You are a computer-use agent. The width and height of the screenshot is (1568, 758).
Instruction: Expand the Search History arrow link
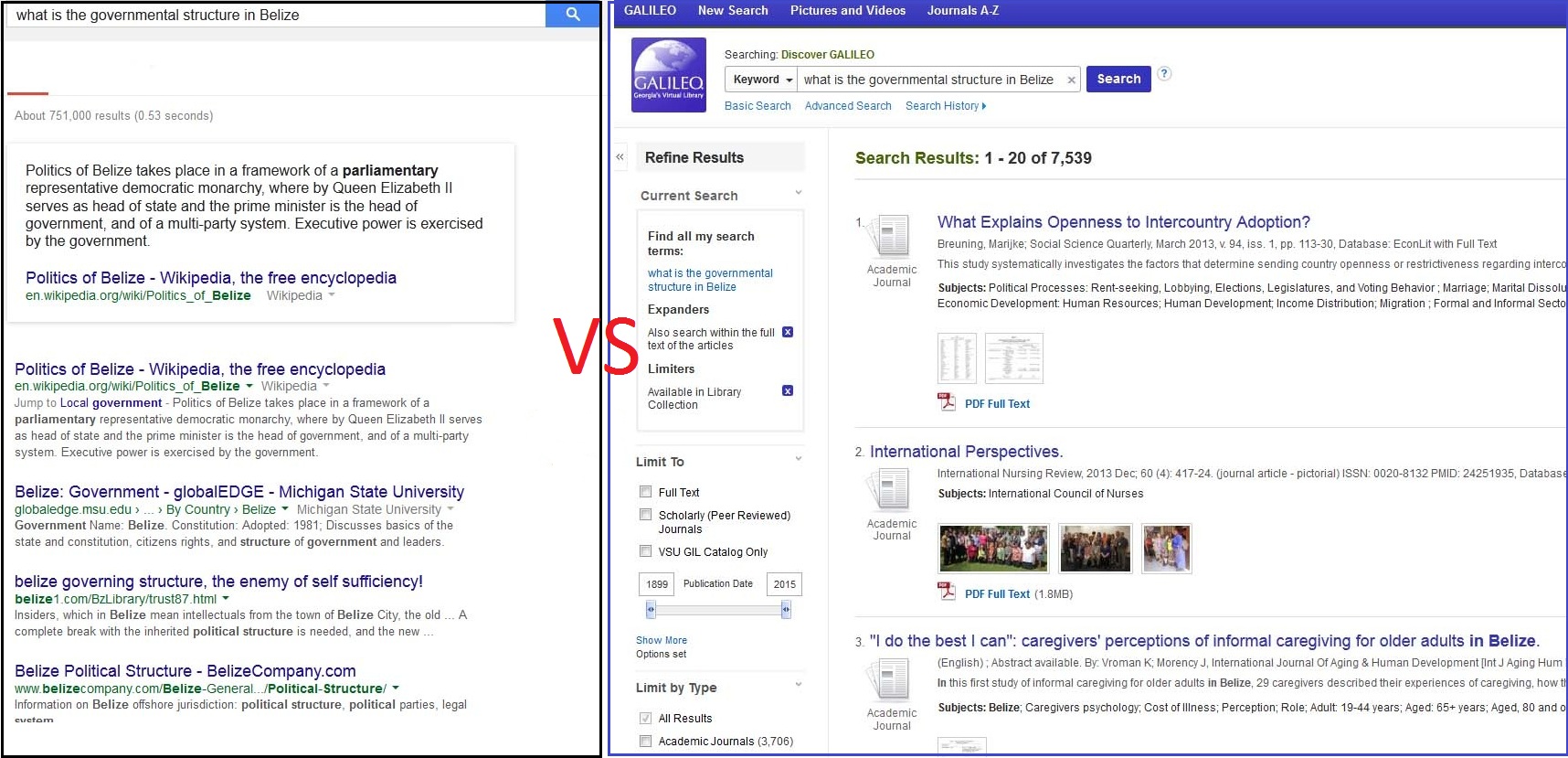(x=946, y=106)
